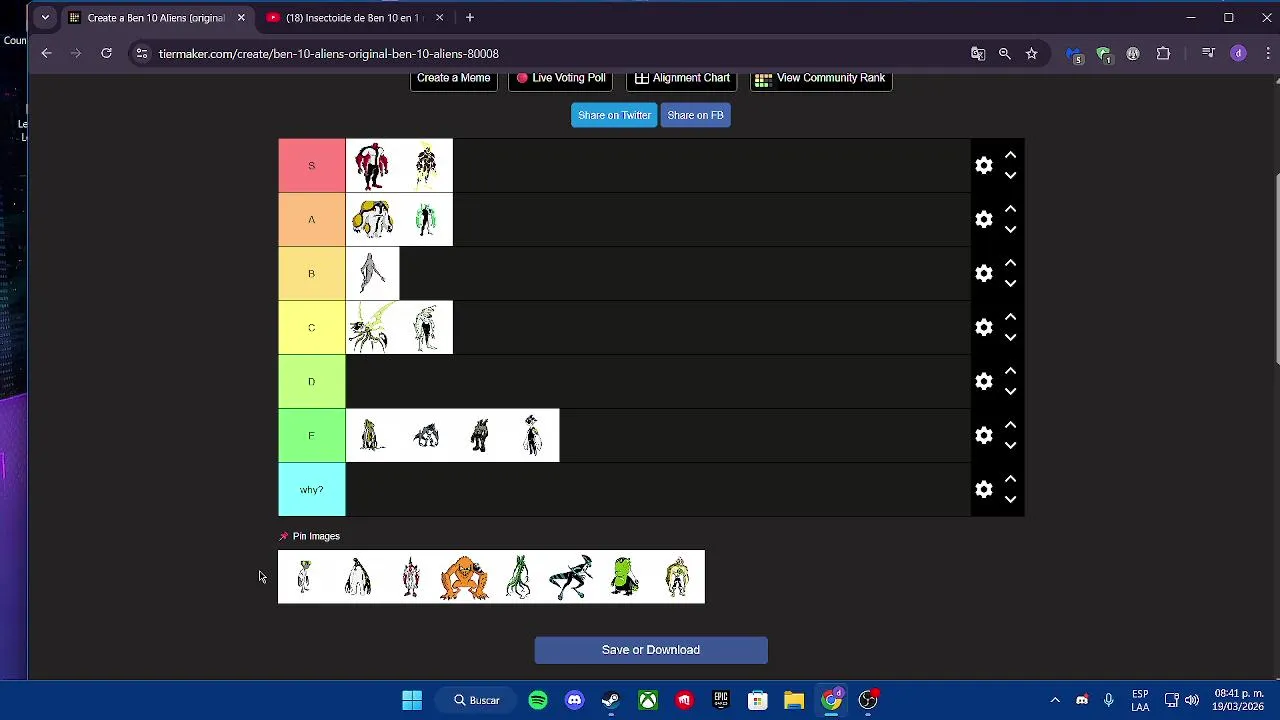Select the yellow C tier label
This screenshot has height=720, width=1280.
tap(311, 328)
